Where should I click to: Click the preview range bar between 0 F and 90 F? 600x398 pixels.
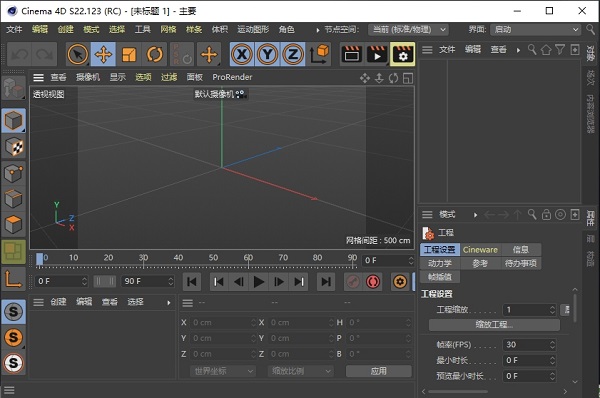(104, 281)
